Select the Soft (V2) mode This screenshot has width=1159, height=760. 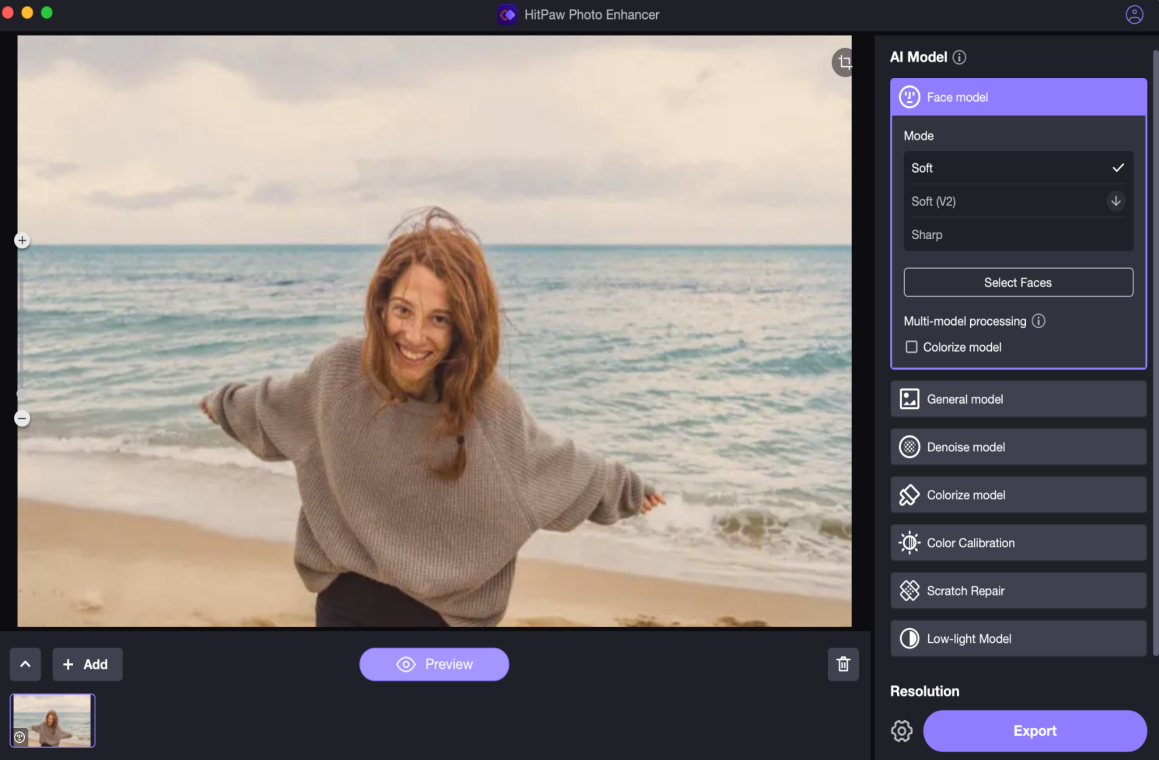pos(1018,201)
